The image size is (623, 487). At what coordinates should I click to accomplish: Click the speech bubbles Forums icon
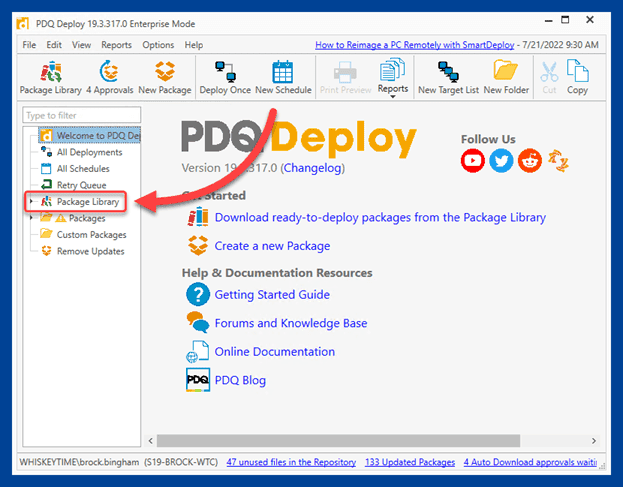(197, 322)
